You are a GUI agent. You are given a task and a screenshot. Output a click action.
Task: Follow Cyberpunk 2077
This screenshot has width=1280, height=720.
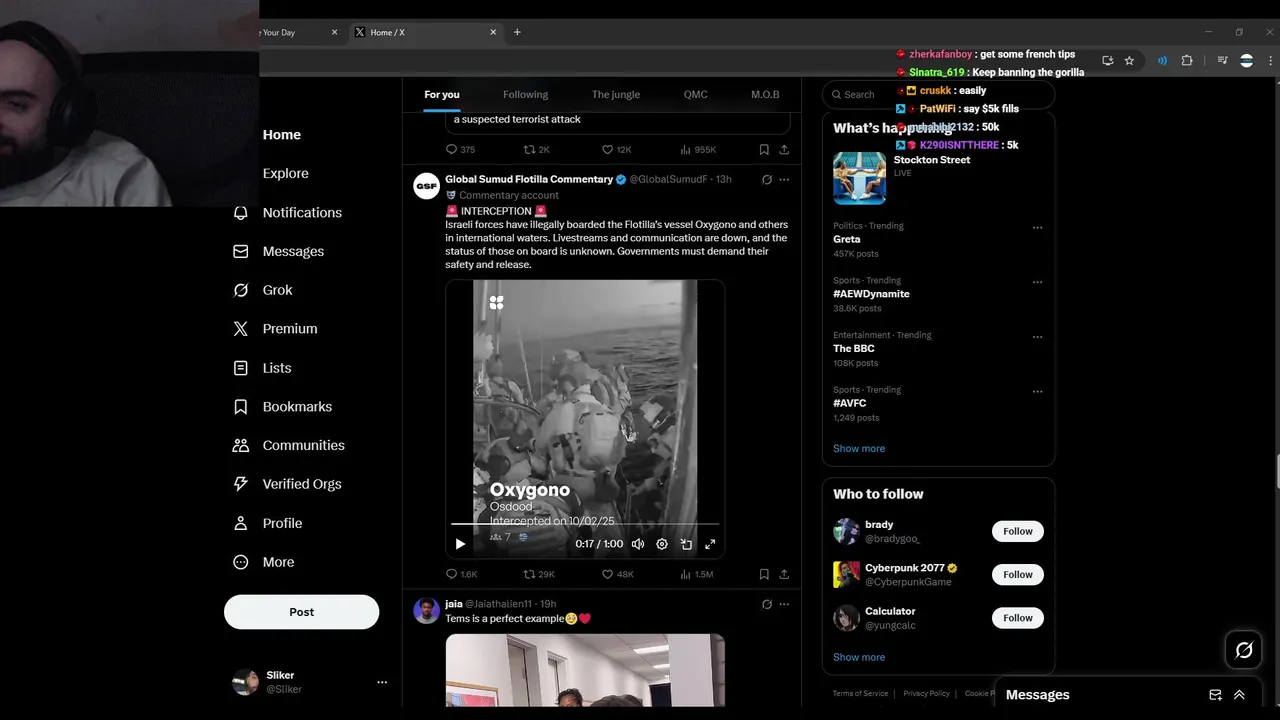[x=1018, y=574]
